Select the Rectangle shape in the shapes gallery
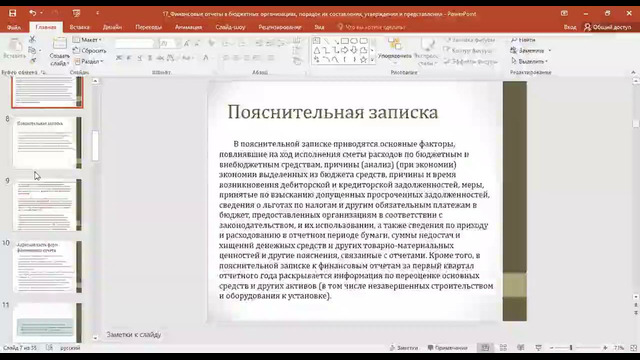This screenshot has height=360, width=640. point(344,41)
